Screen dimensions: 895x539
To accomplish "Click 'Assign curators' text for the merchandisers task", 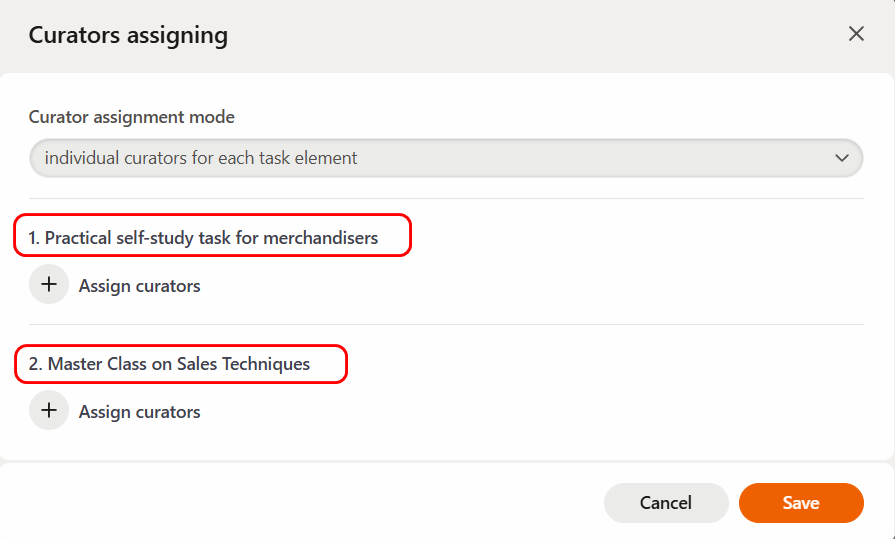I will coord(139,286).
